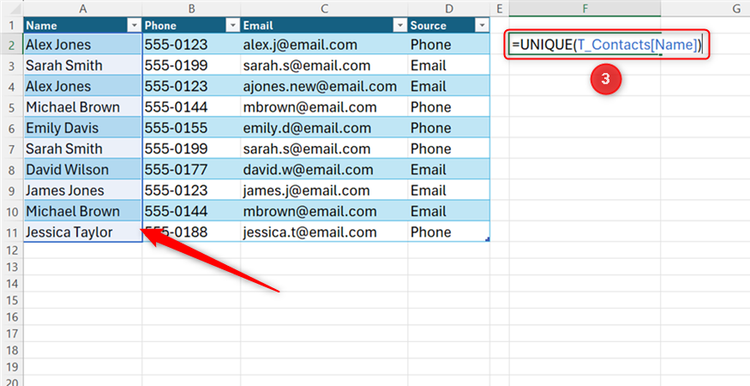Select the Sarah Smith cell in row 3
The image size is (750, 386).
83,66
